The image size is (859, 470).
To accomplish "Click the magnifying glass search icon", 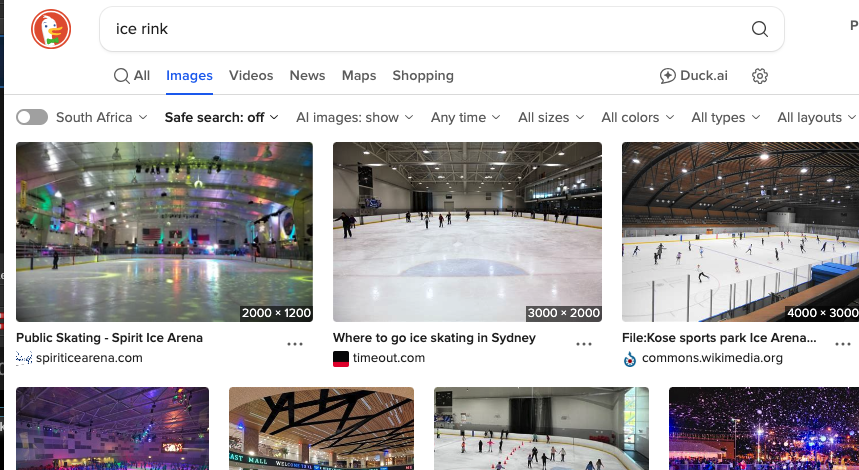I will click(759, 29).
